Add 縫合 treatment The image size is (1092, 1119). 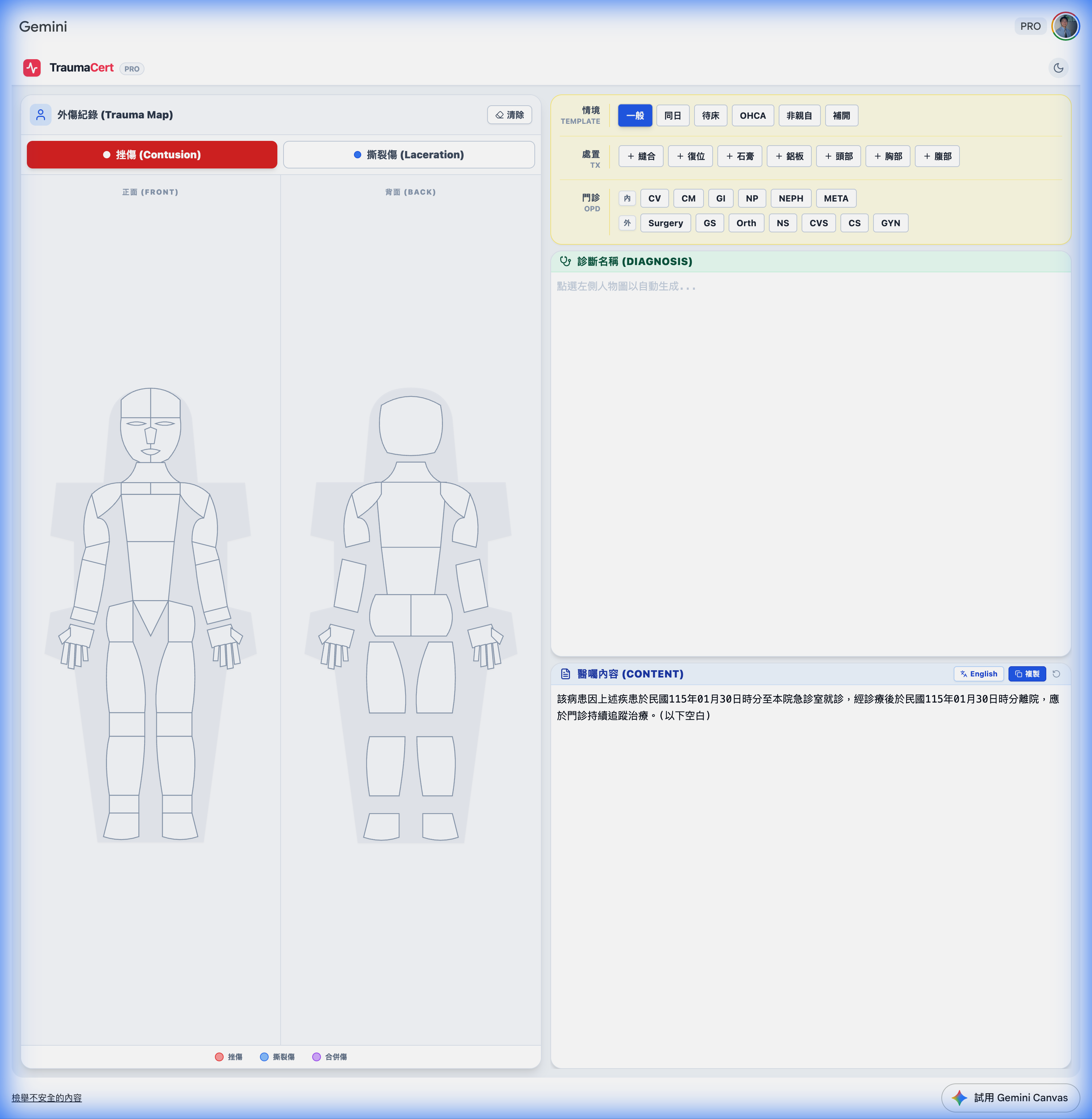[x=641, y=156]
